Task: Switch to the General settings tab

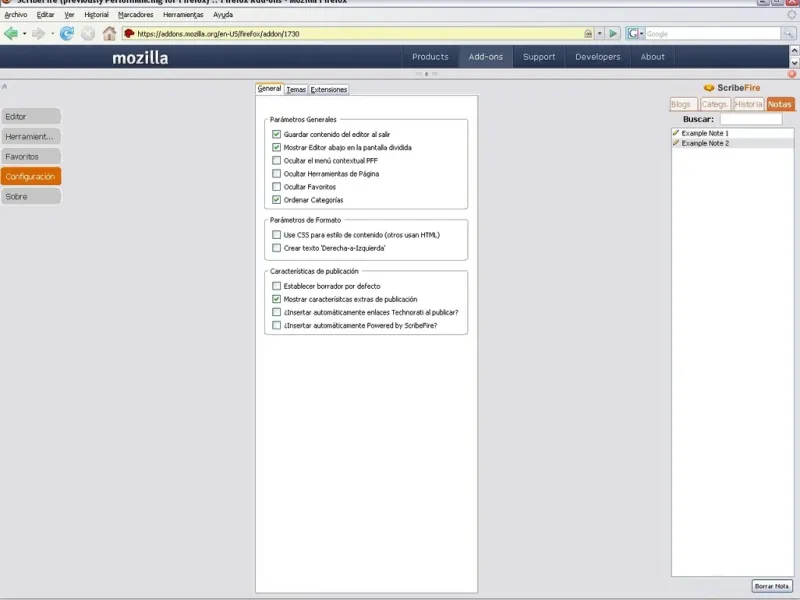Action: click(x=269, y=89)
